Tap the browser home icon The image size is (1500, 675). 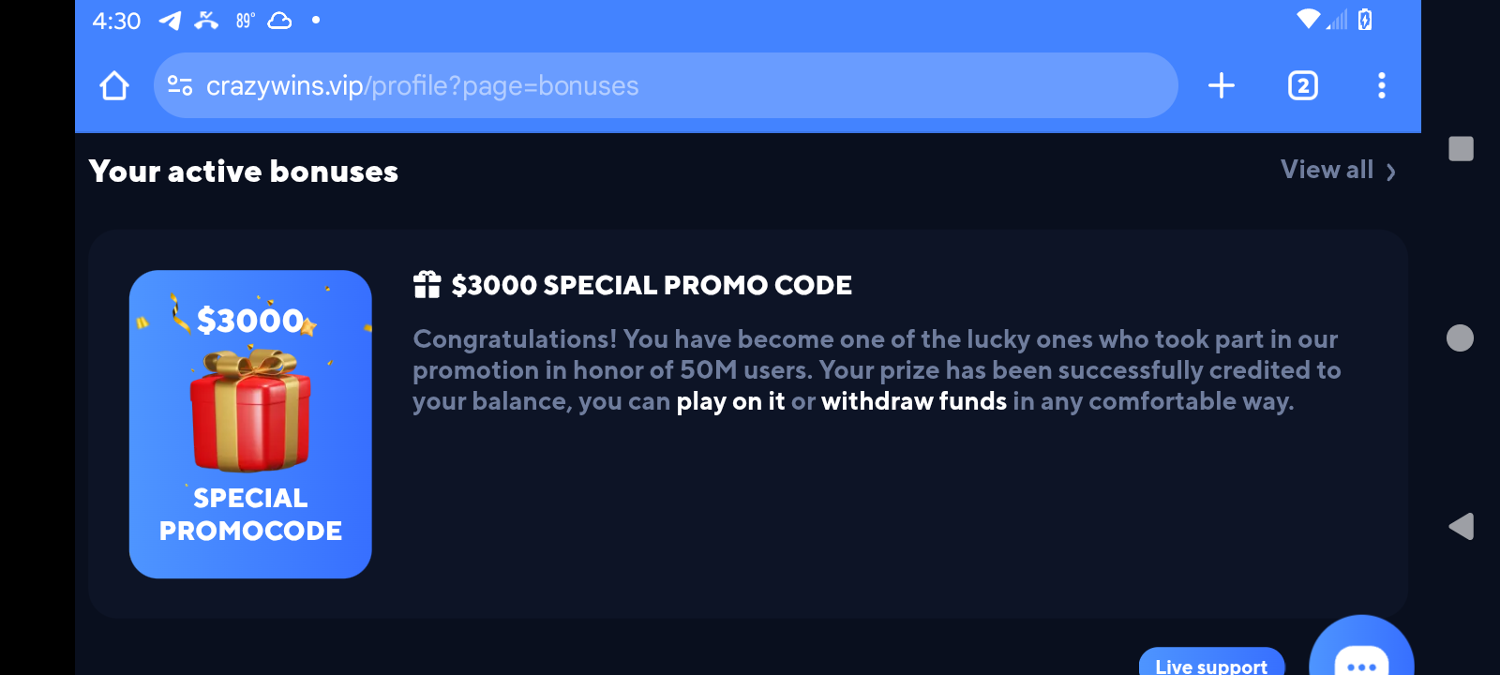(x=115, y=86)
